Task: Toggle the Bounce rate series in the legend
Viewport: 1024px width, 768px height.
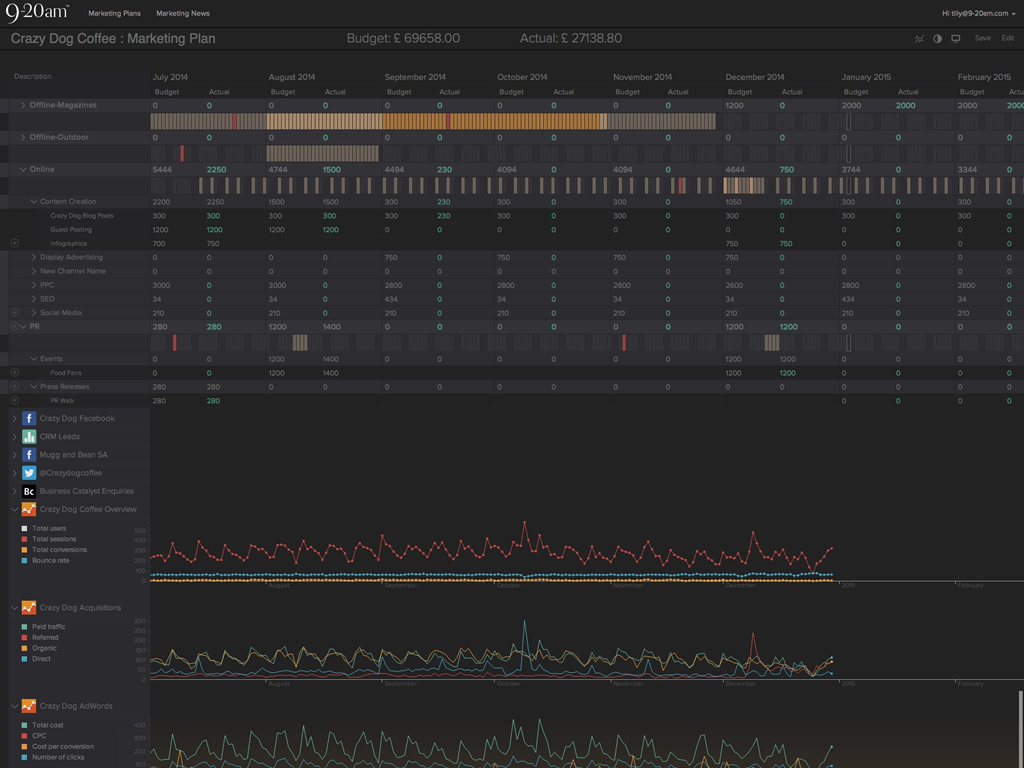Action: tap(24, 561)
